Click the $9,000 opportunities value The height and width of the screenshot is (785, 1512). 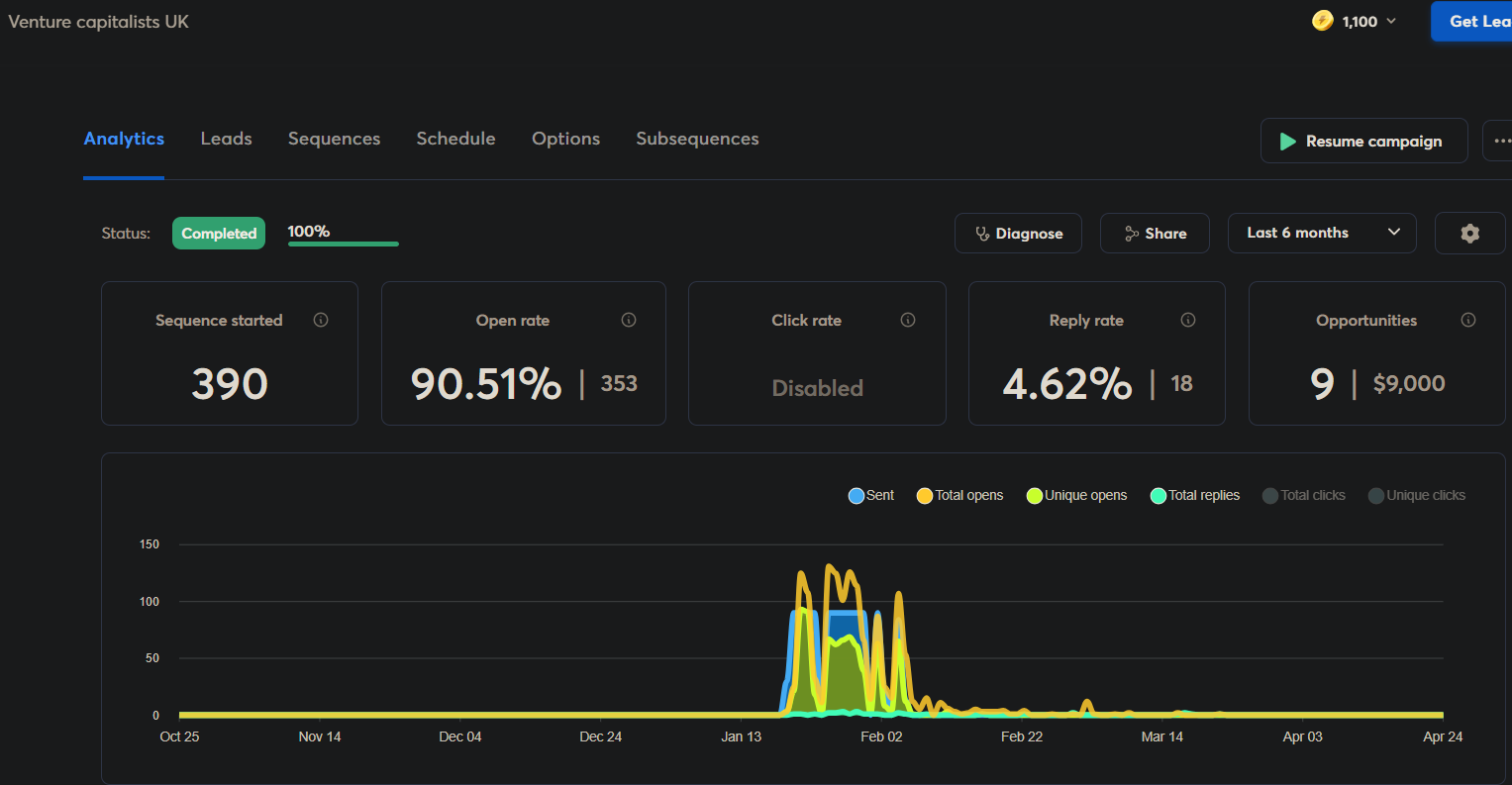click(1409, 384)
